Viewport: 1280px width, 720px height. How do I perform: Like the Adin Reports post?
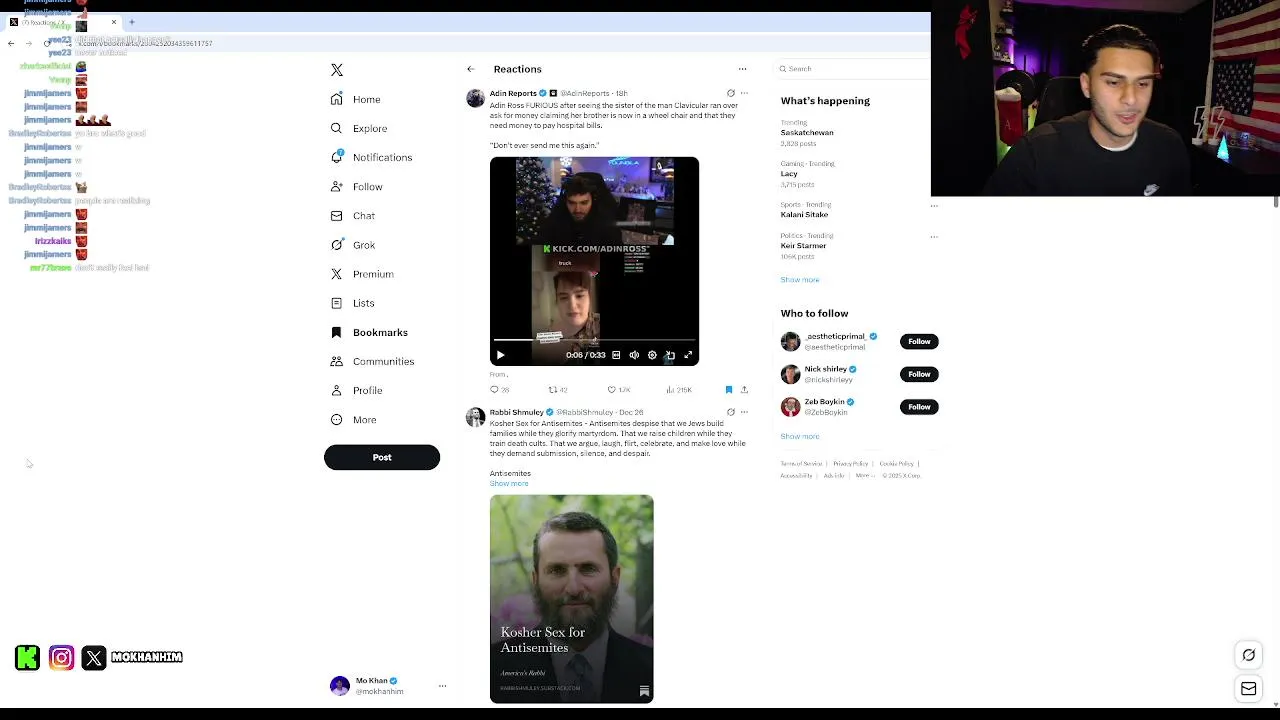tap(619, 390)
